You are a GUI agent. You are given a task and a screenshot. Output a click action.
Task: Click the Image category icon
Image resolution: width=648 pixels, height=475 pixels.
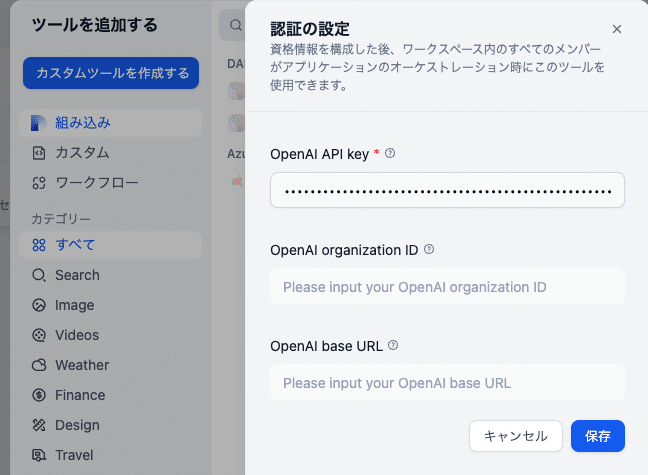[39, 305]
